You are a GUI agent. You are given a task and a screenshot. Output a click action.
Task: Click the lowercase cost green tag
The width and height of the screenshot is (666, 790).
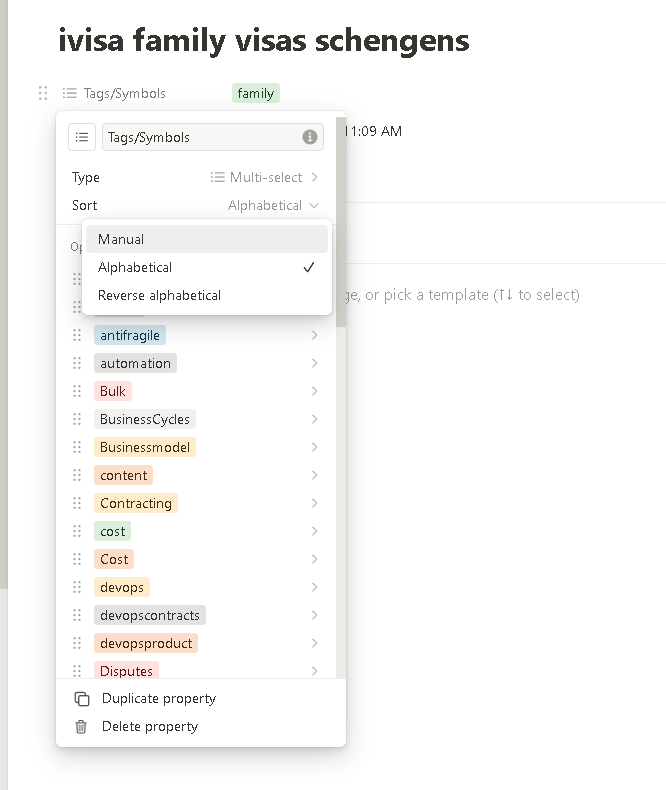coord(113,531)
